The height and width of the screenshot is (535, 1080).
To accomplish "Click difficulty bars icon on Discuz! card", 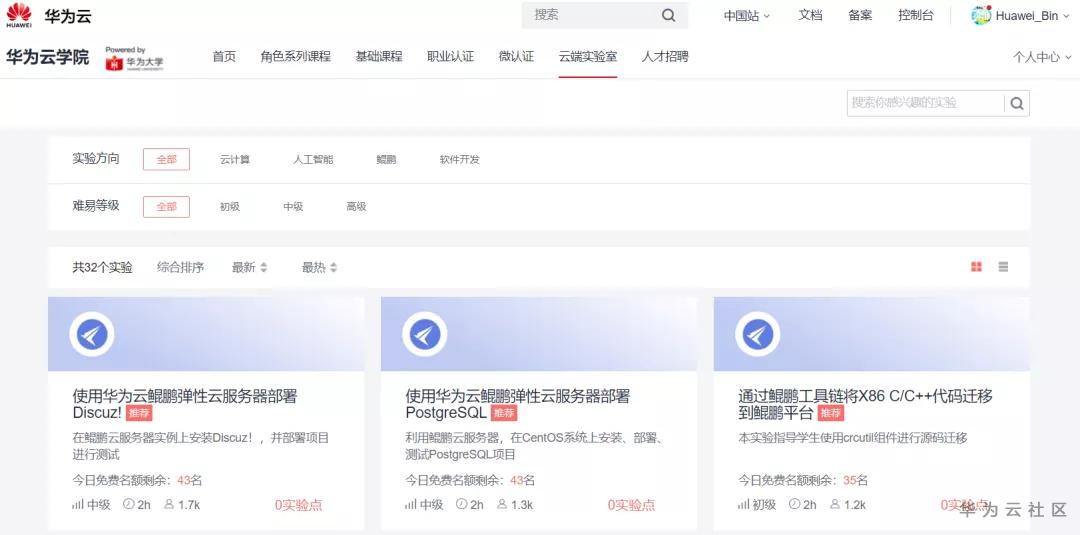I will 77,505.
